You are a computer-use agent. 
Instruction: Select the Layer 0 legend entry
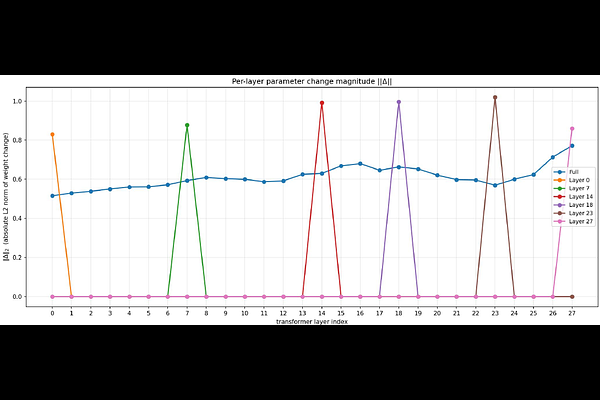[x=572, y=180]
